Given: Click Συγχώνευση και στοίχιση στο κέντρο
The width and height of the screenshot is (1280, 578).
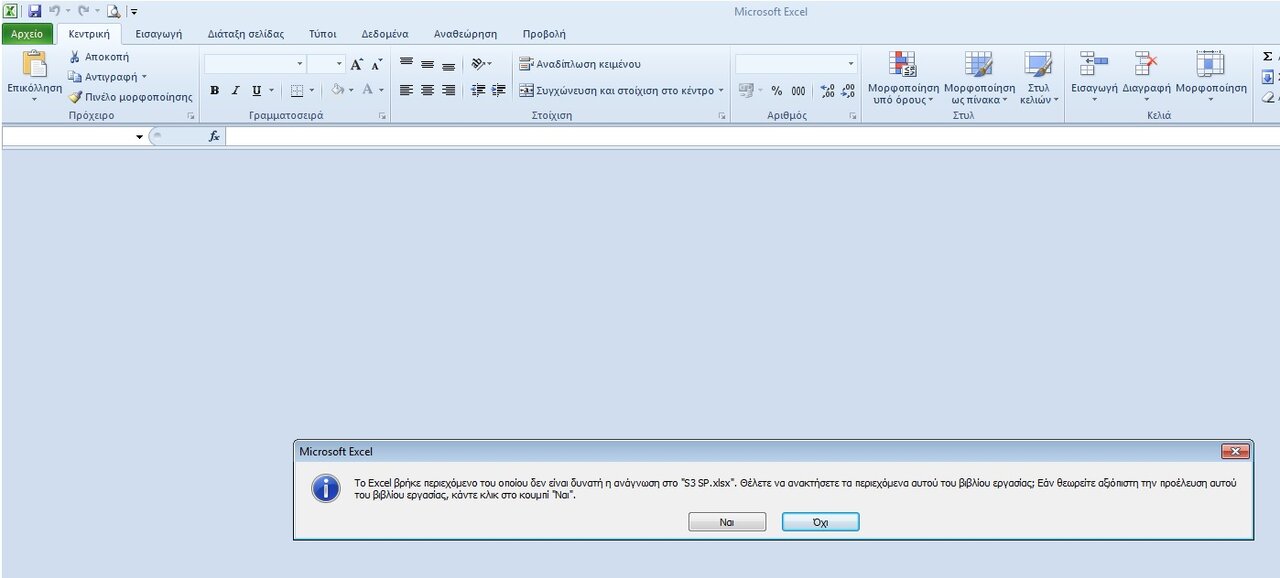Looking at the screenshot, I should click(x=617, y=90).
